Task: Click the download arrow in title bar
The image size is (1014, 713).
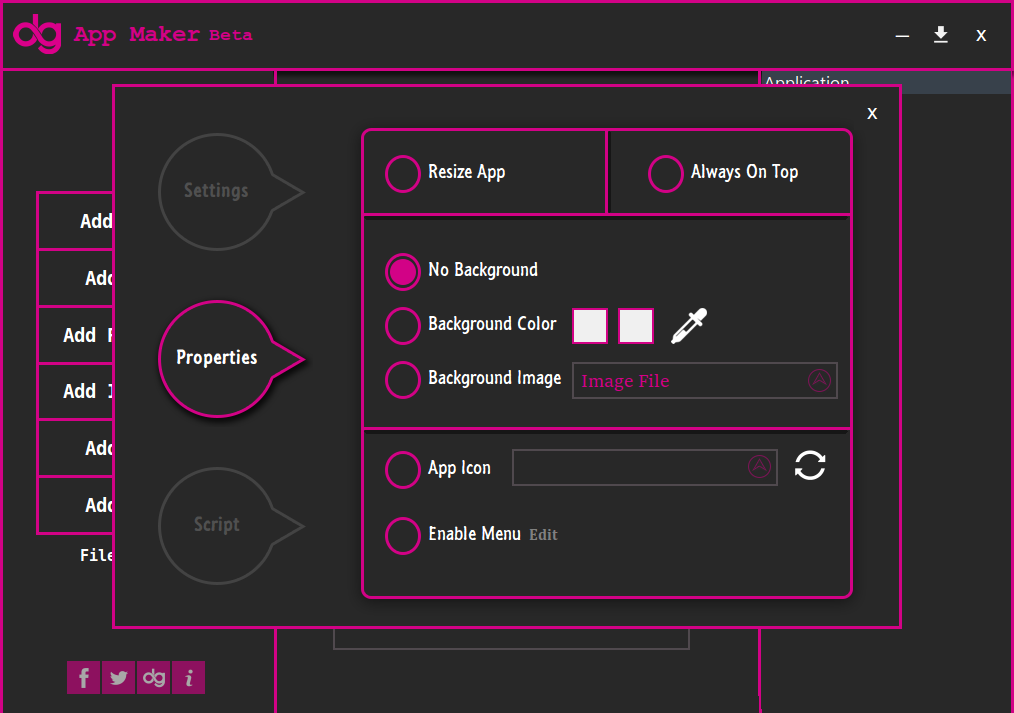Action: tap(941, 35)
